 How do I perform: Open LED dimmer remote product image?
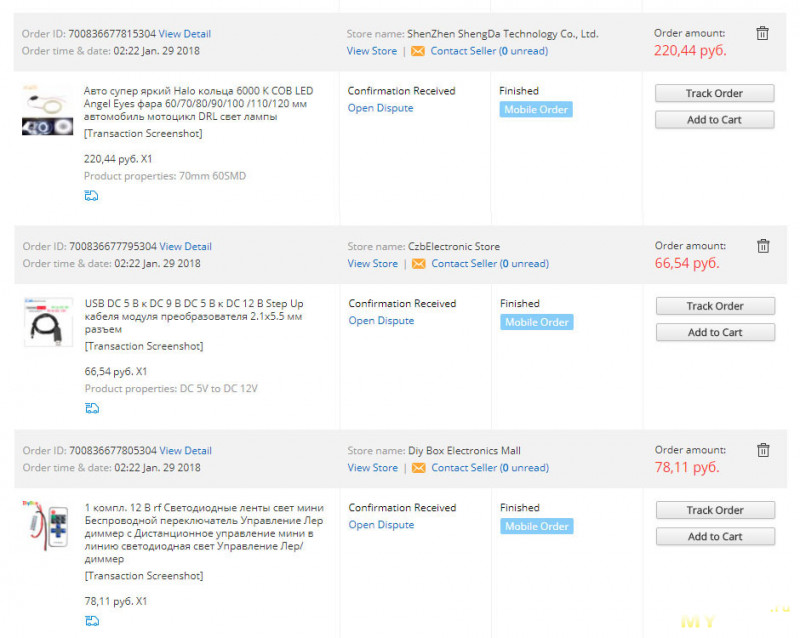coord(46,526)
